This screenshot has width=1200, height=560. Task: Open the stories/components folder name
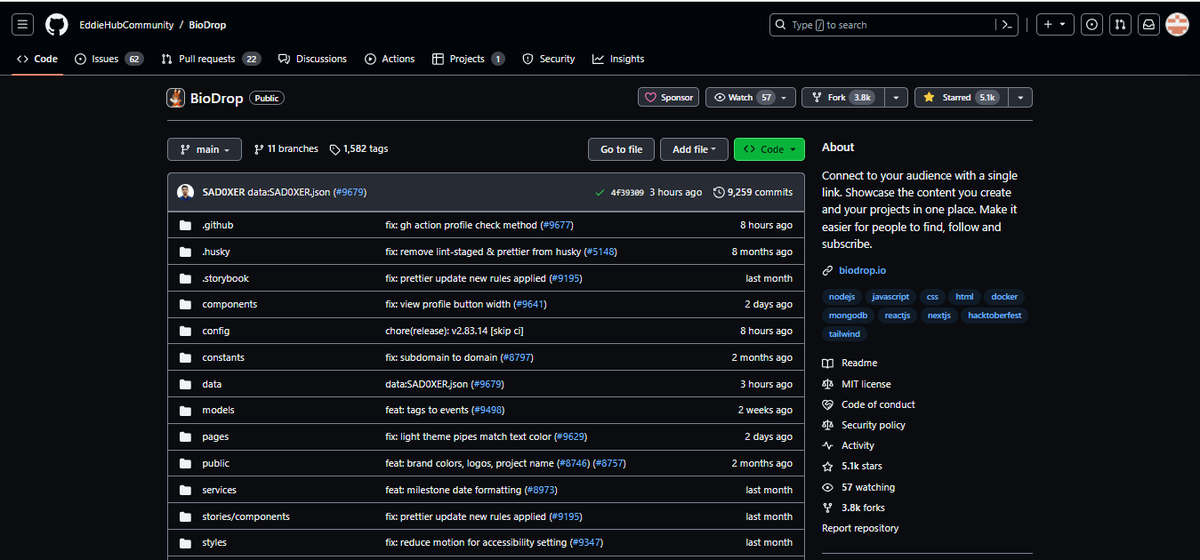coord(246,517)
